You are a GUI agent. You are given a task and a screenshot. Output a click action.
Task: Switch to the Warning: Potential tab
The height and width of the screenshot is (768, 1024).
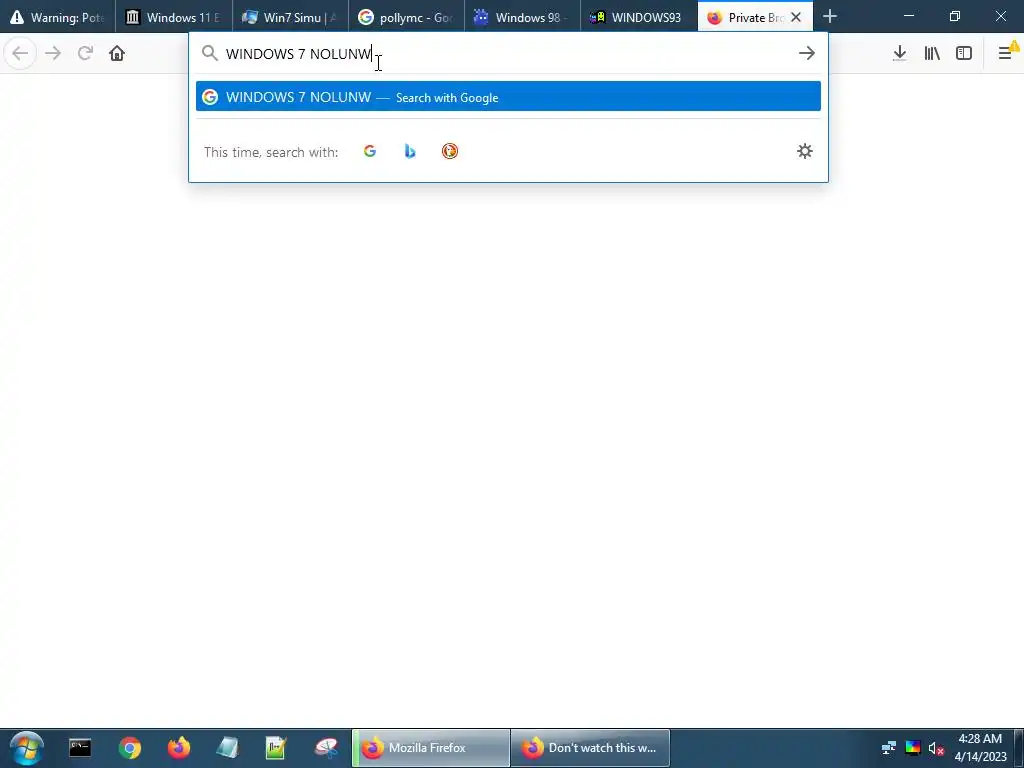57,17
